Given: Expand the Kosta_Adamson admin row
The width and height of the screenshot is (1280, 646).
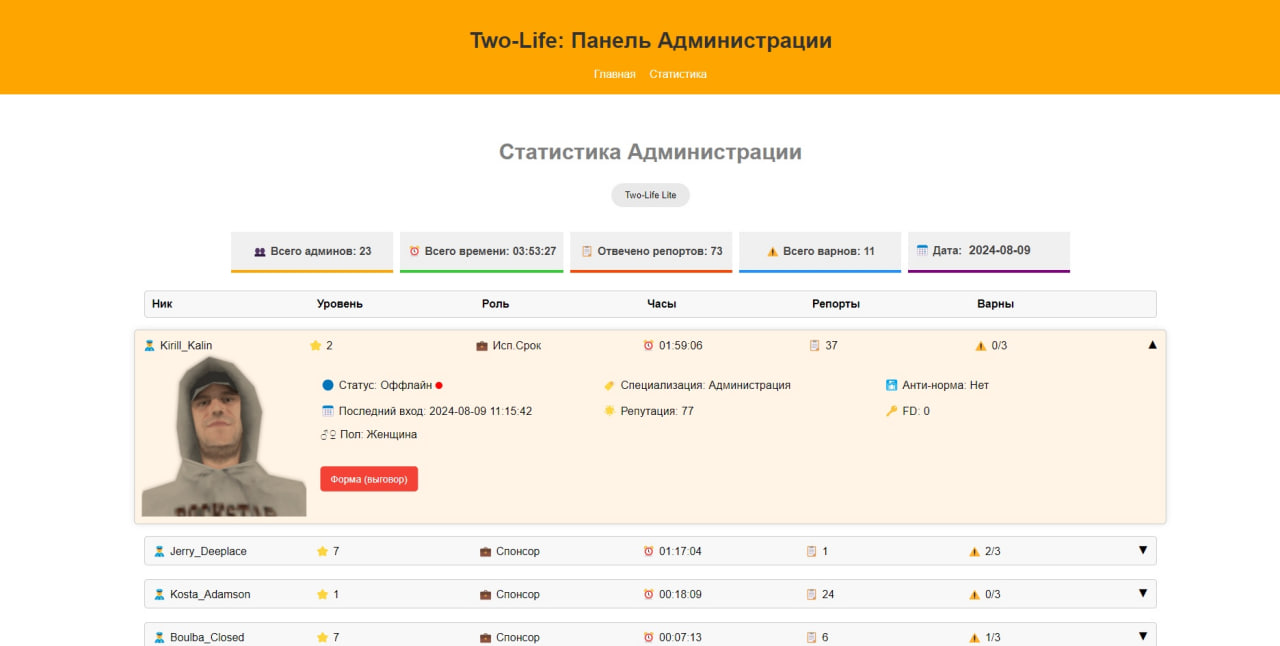Looking at the screenshot, I should pyautogui.click(x=1141, y=593).
